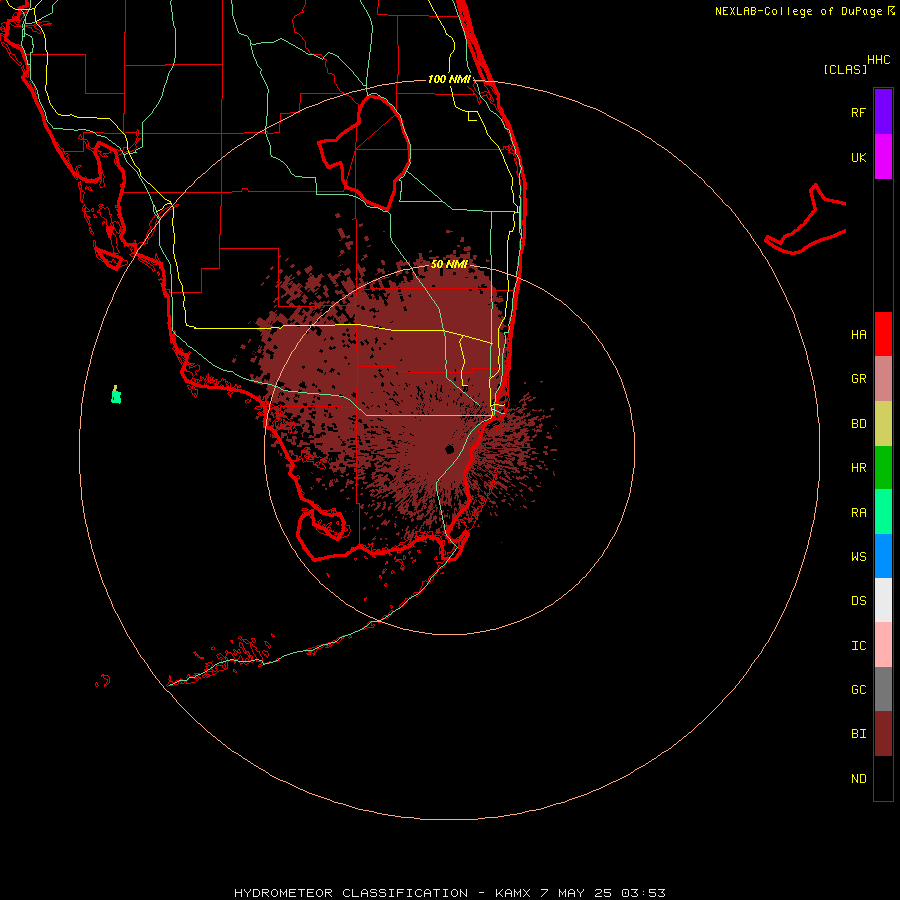This screenshot has height=900, width=900.
Task: Click the BD yellow legend swatch
Action: tap(883, 424)
